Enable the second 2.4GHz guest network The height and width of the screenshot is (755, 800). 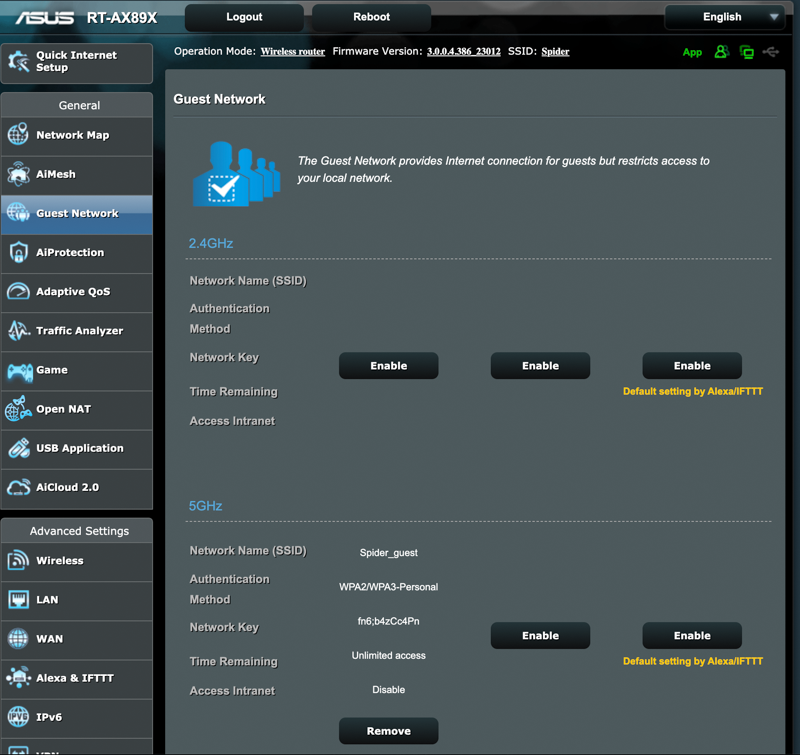tap(540, 366)
